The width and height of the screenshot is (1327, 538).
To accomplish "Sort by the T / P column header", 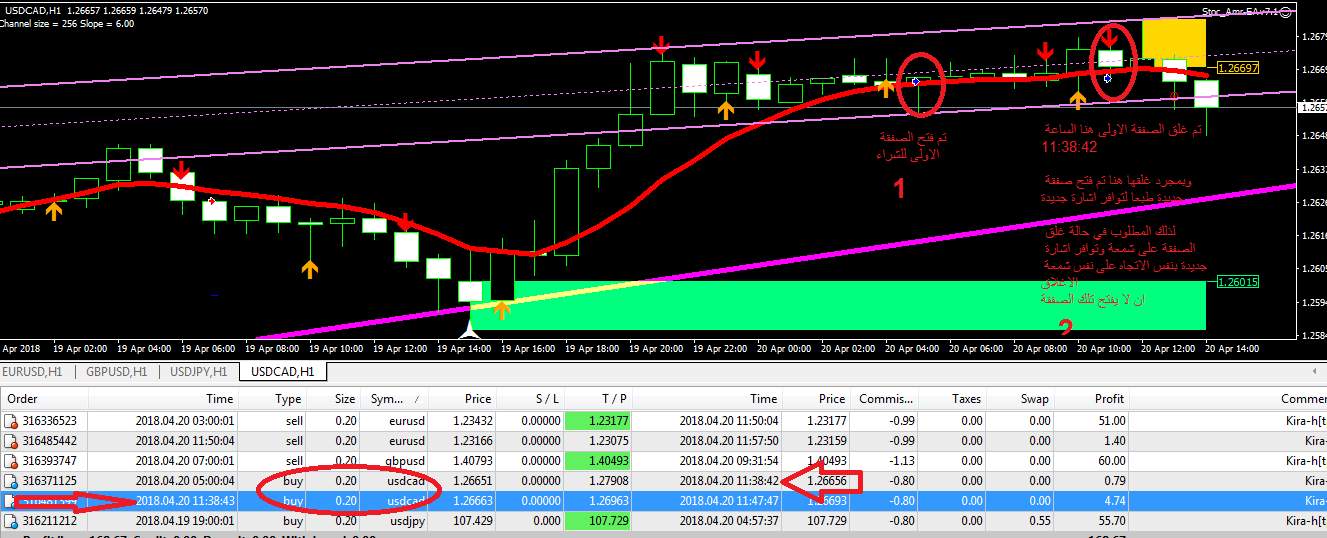I will point(615,399).
